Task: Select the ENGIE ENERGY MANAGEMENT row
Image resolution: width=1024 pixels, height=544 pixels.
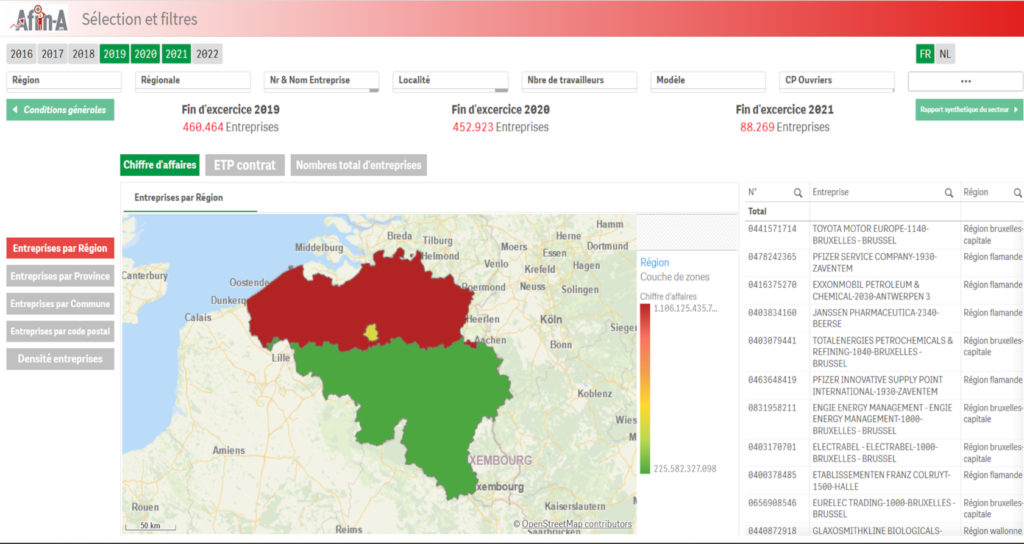Action: tap(884, 419)
